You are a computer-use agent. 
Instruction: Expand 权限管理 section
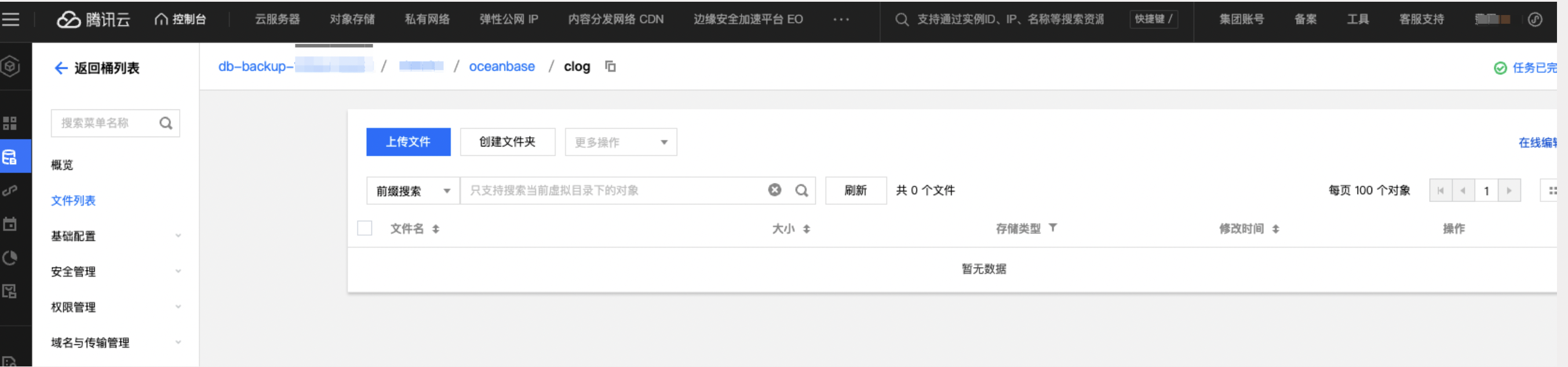(116, 307)
